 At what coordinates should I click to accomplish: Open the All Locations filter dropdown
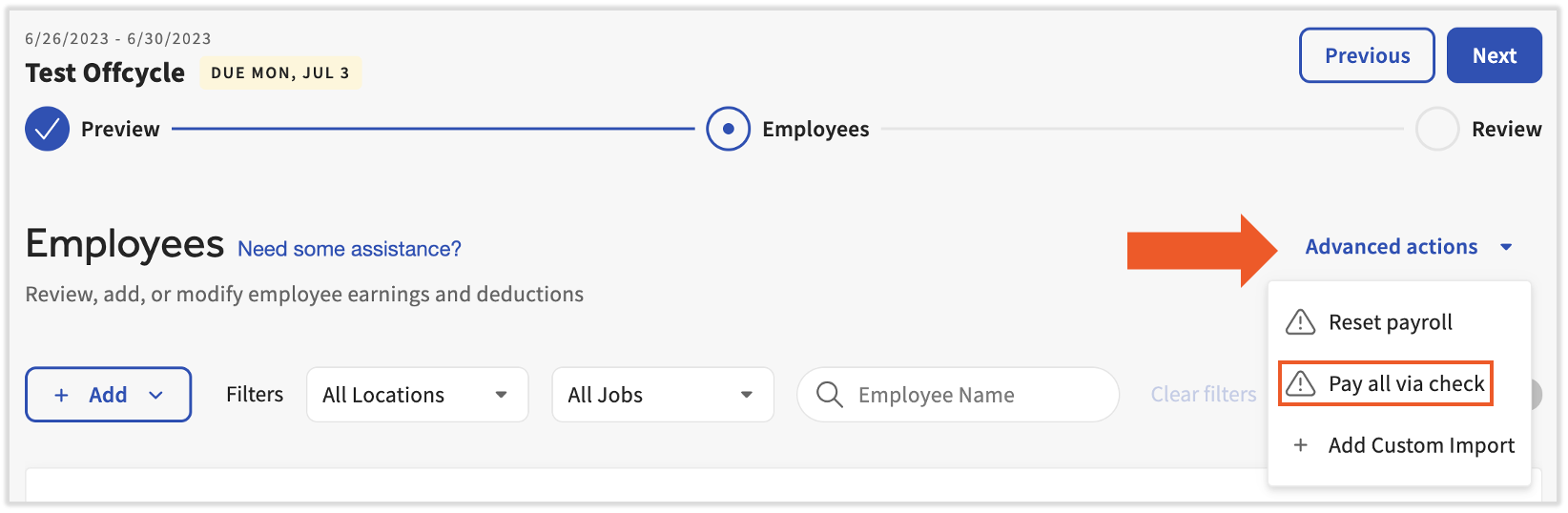coord(417,395)
